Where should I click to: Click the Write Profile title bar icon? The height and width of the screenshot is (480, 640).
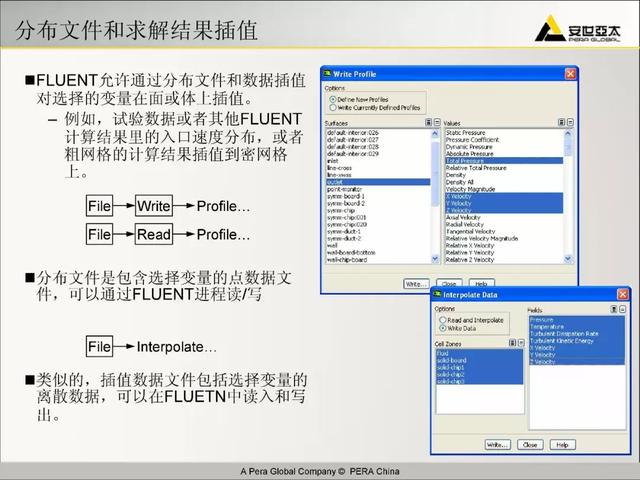327,73
